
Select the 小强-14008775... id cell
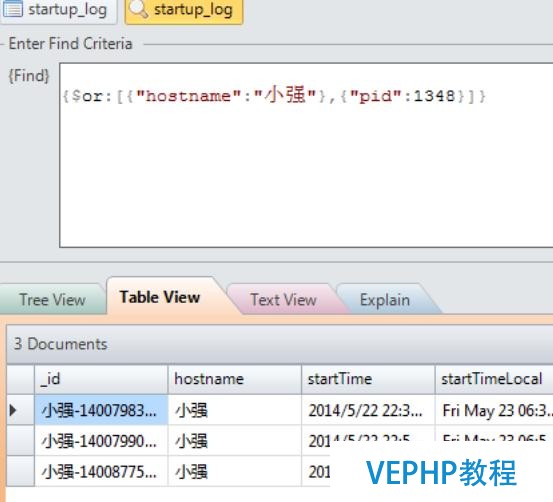pyautogui.click(x=101, y=472)
